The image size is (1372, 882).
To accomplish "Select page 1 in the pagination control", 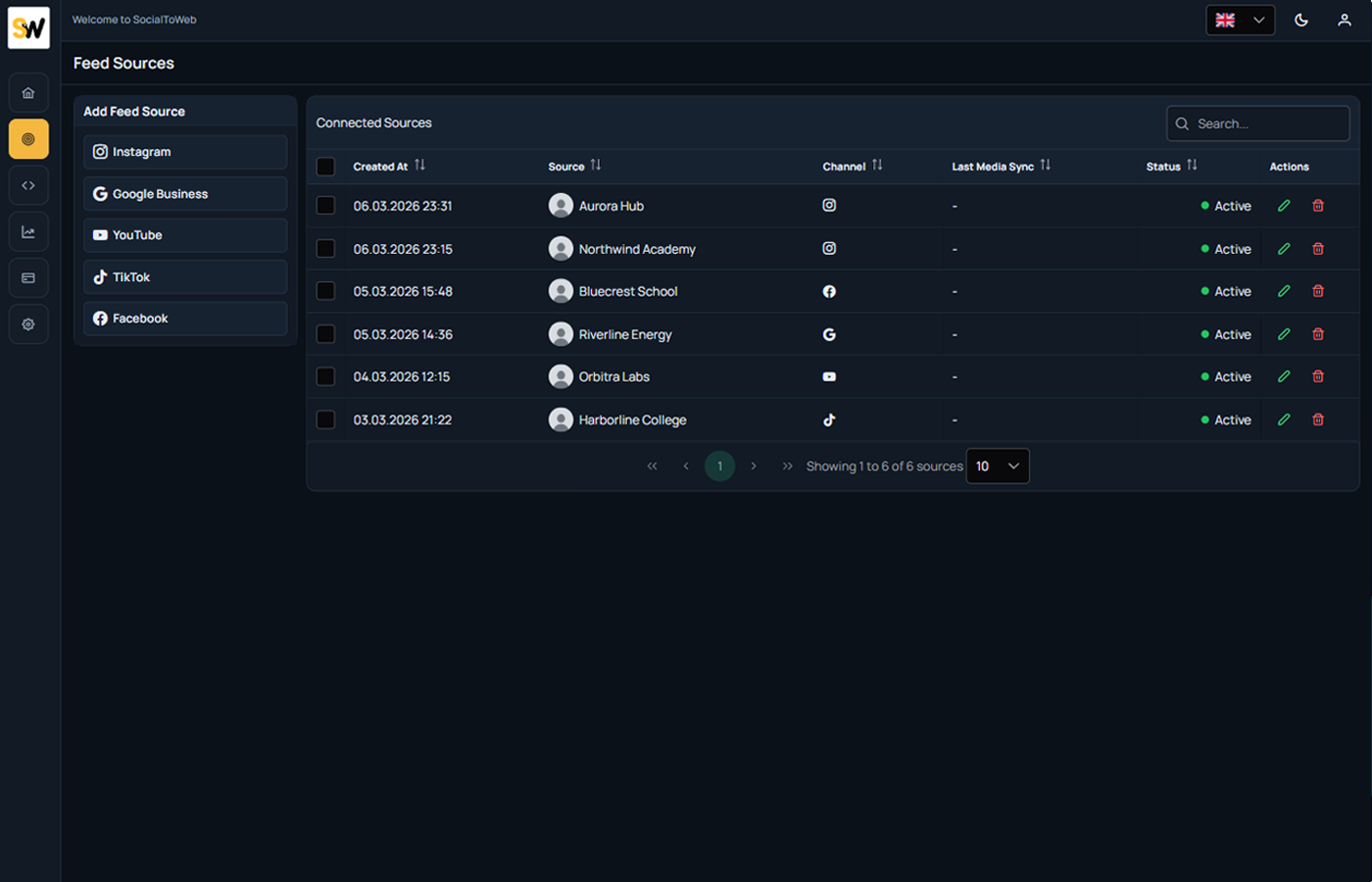I will click(x=720, y=465).
